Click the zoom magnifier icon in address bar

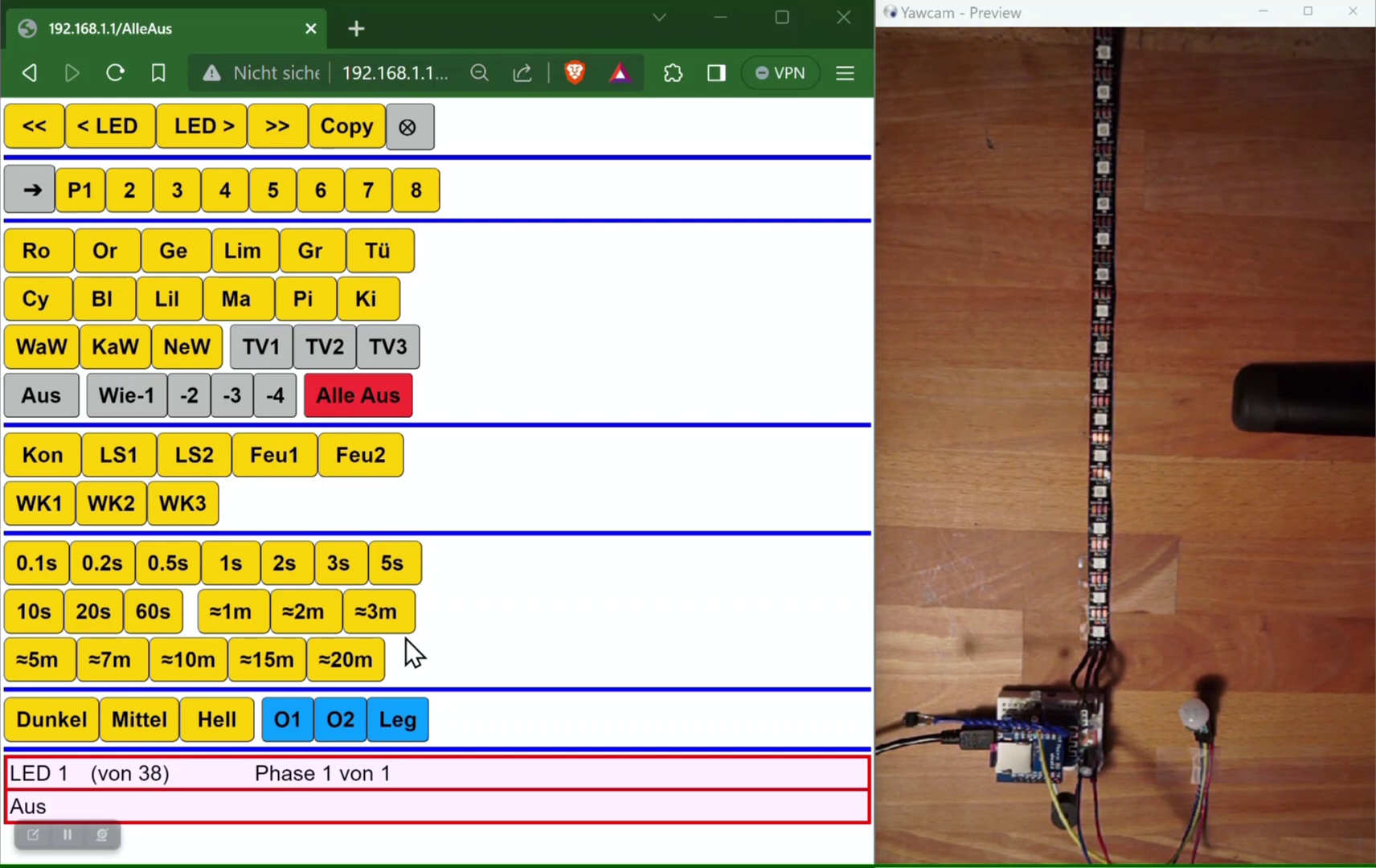(x=480, y=73)
